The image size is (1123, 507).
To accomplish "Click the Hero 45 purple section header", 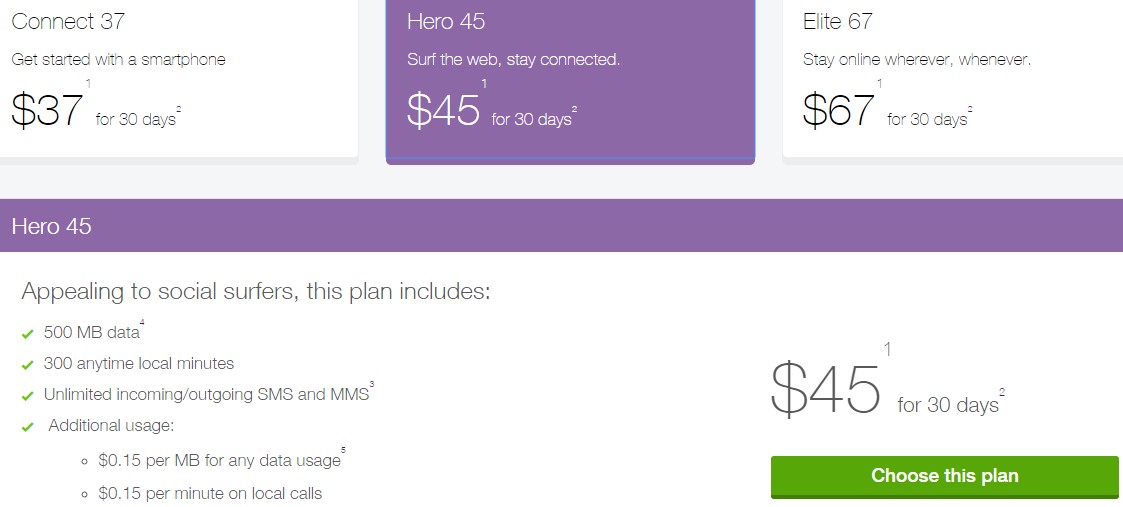I will click(561, 226).
